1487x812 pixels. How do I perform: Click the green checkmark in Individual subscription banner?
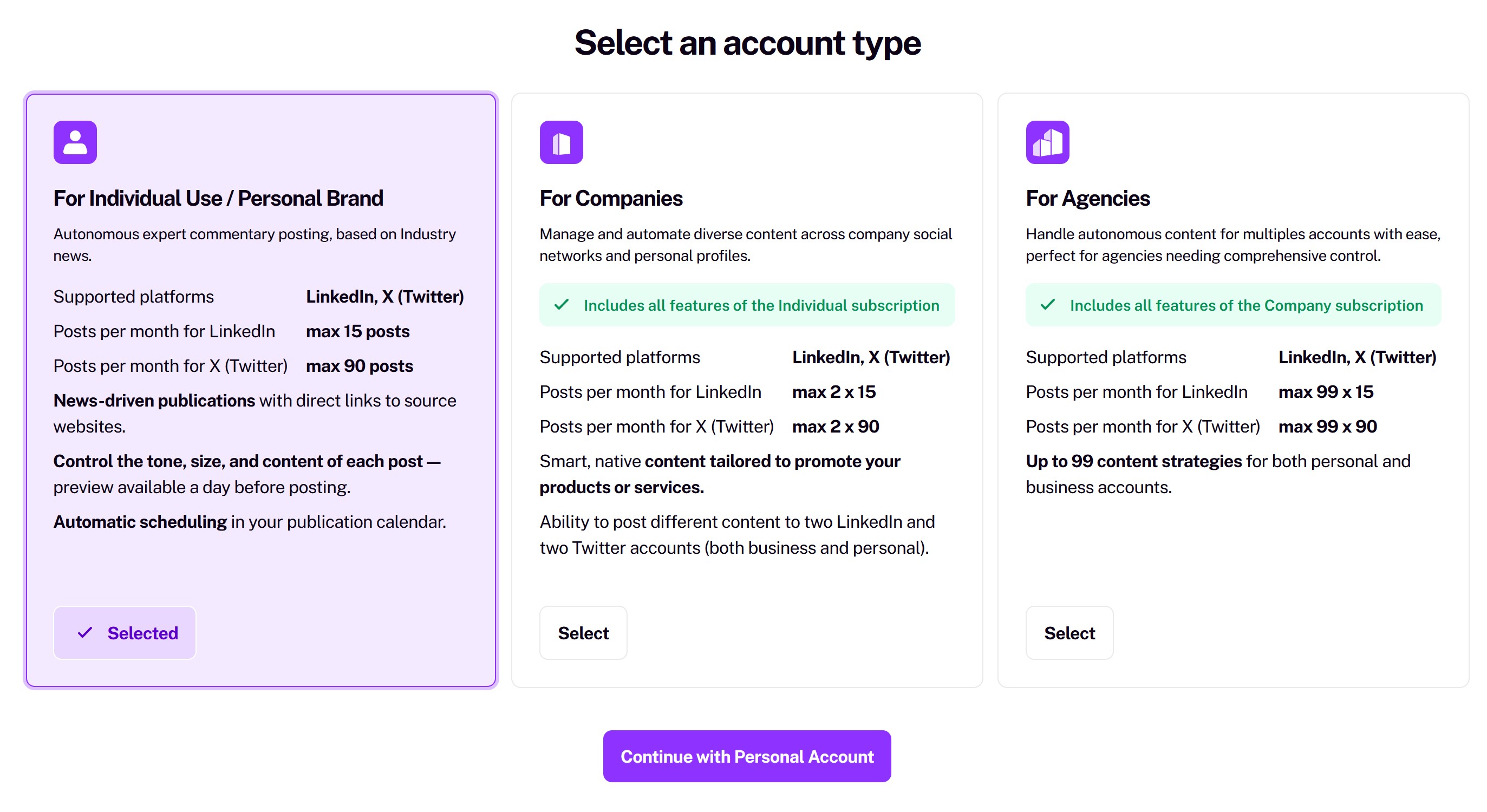[x=562, y=305]
